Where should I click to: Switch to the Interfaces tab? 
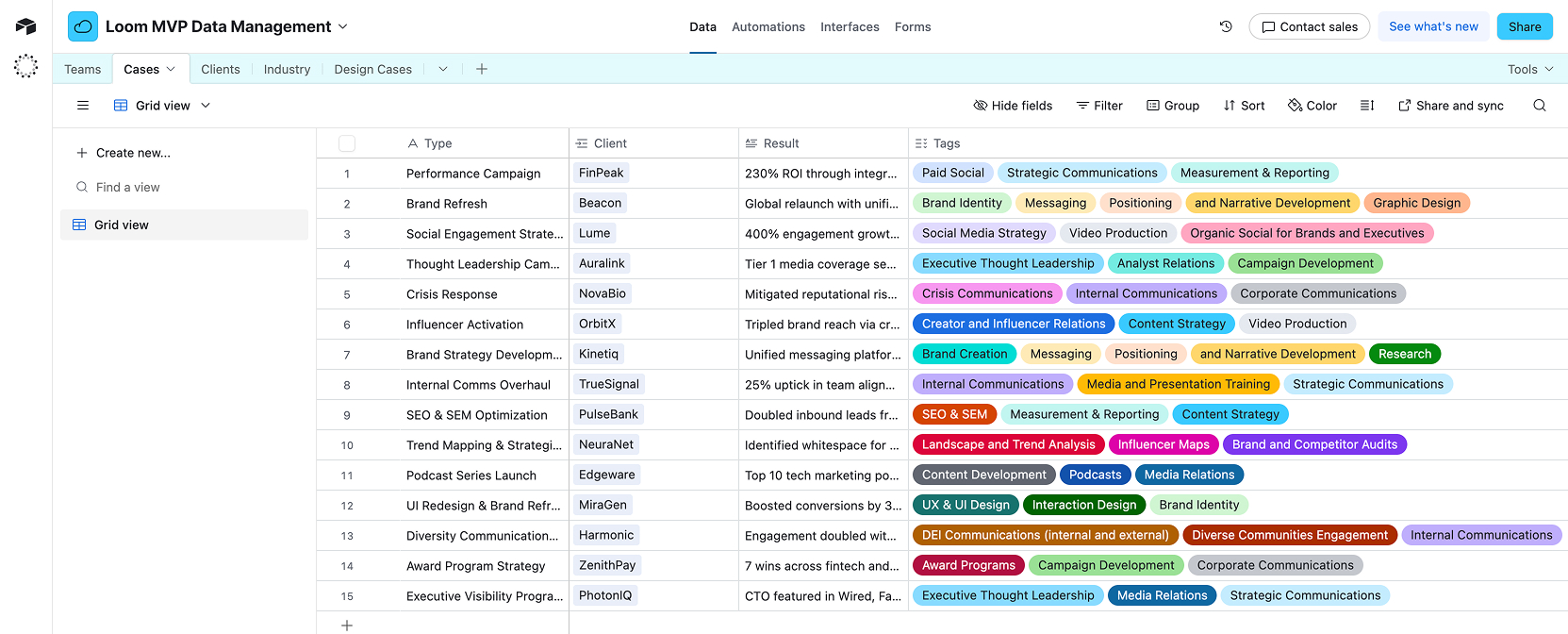pyautogui.click(x=850, y=26)
